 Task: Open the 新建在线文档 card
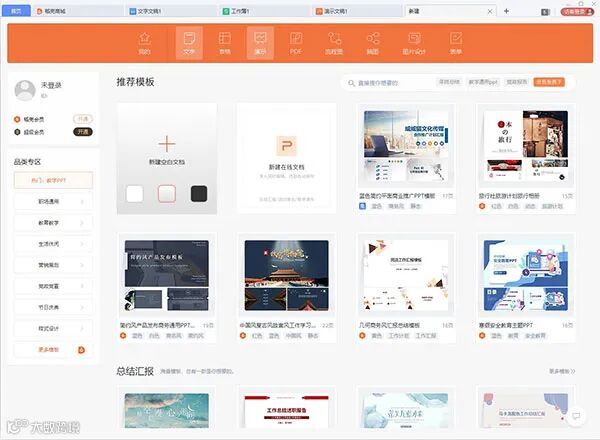[286, 158]
